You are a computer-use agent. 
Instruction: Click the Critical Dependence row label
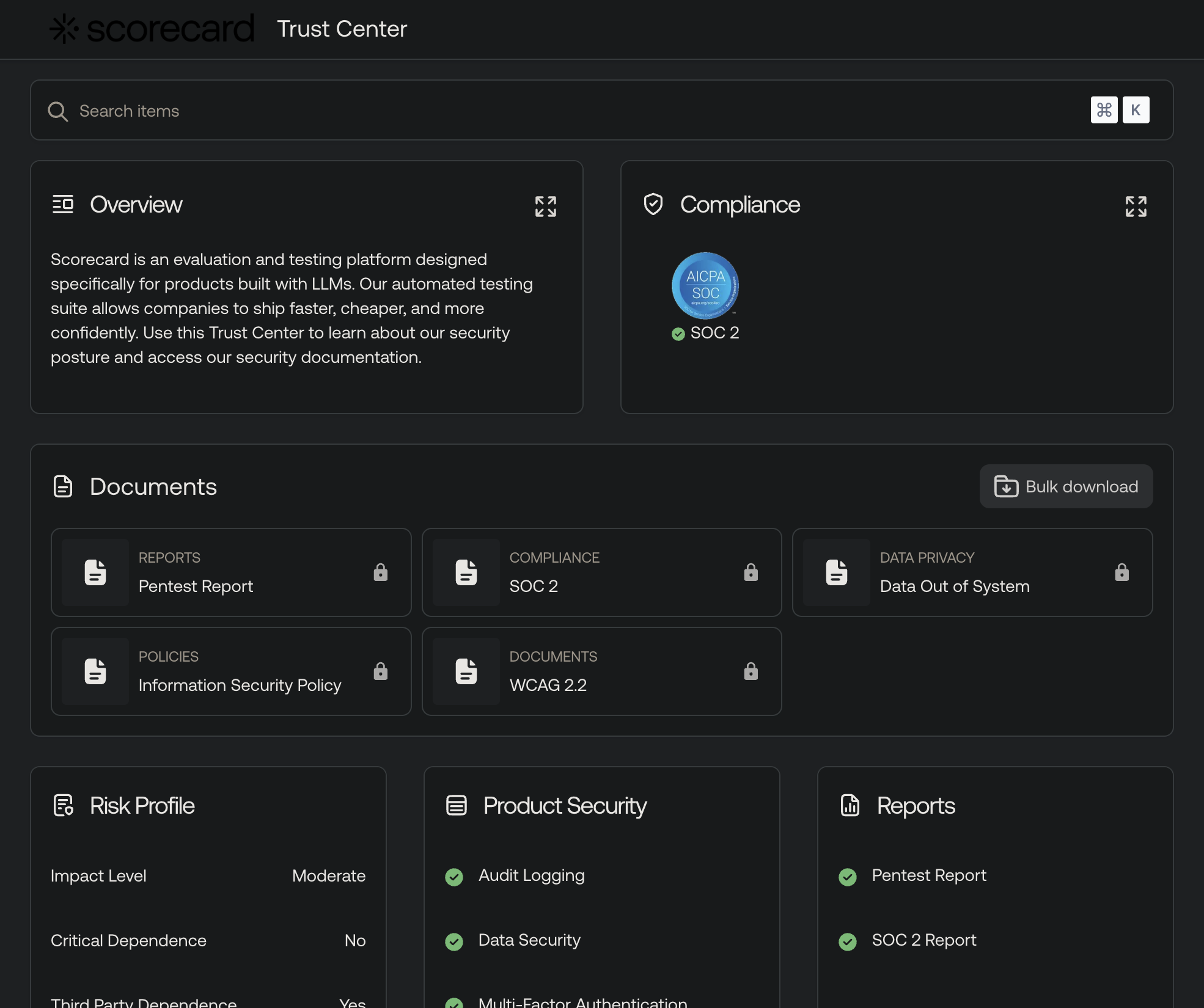pos(128,941)
